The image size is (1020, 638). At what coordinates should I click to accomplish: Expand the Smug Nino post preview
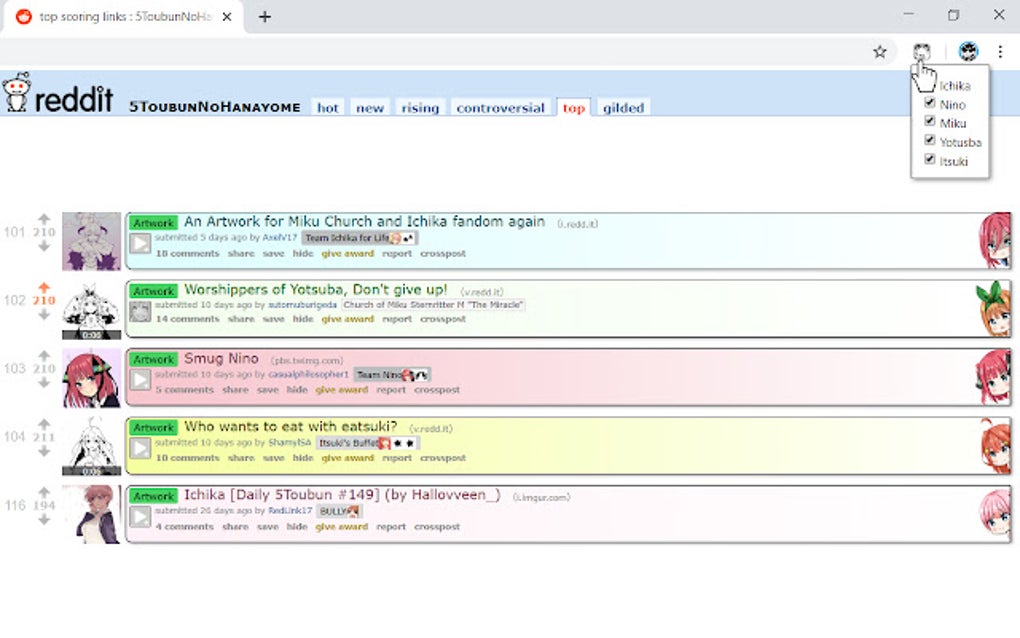pyautogui.click(x=140, y=378)
